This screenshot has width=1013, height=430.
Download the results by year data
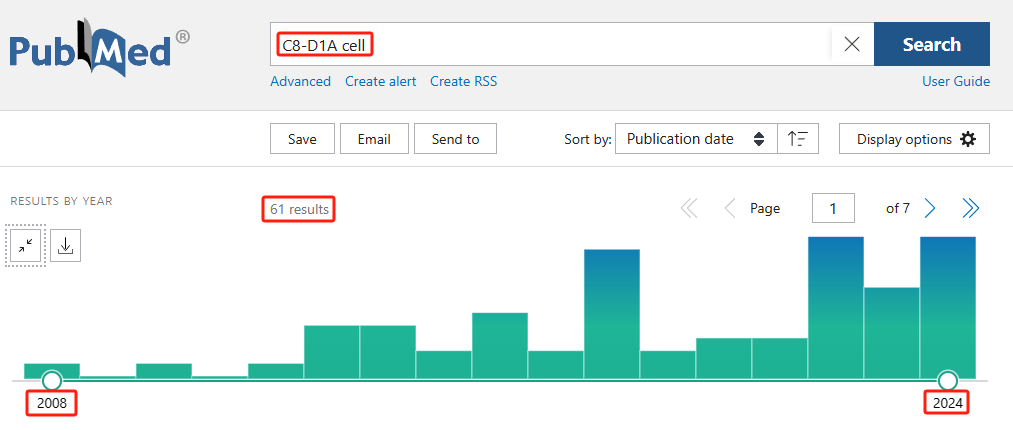65,245
